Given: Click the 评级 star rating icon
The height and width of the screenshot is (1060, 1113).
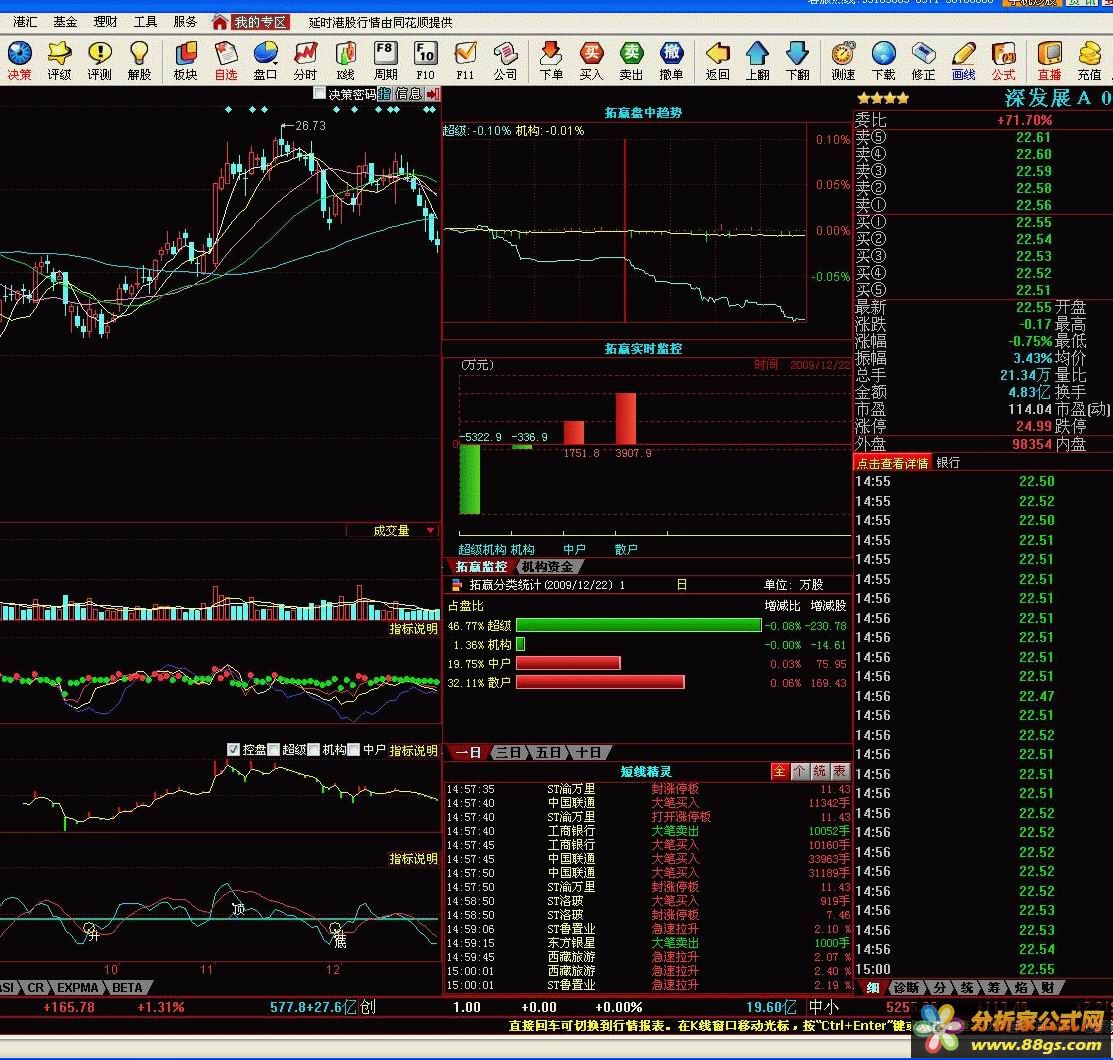Looking at the screenshot, I should pos(60,60).
